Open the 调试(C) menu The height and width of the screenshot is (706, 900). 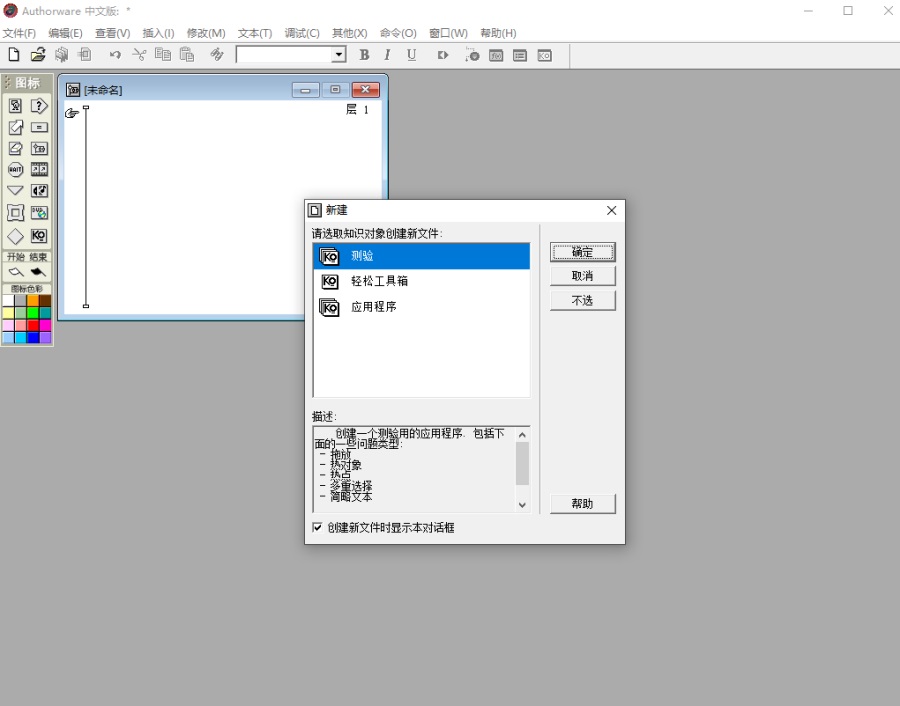click(302, 33)
